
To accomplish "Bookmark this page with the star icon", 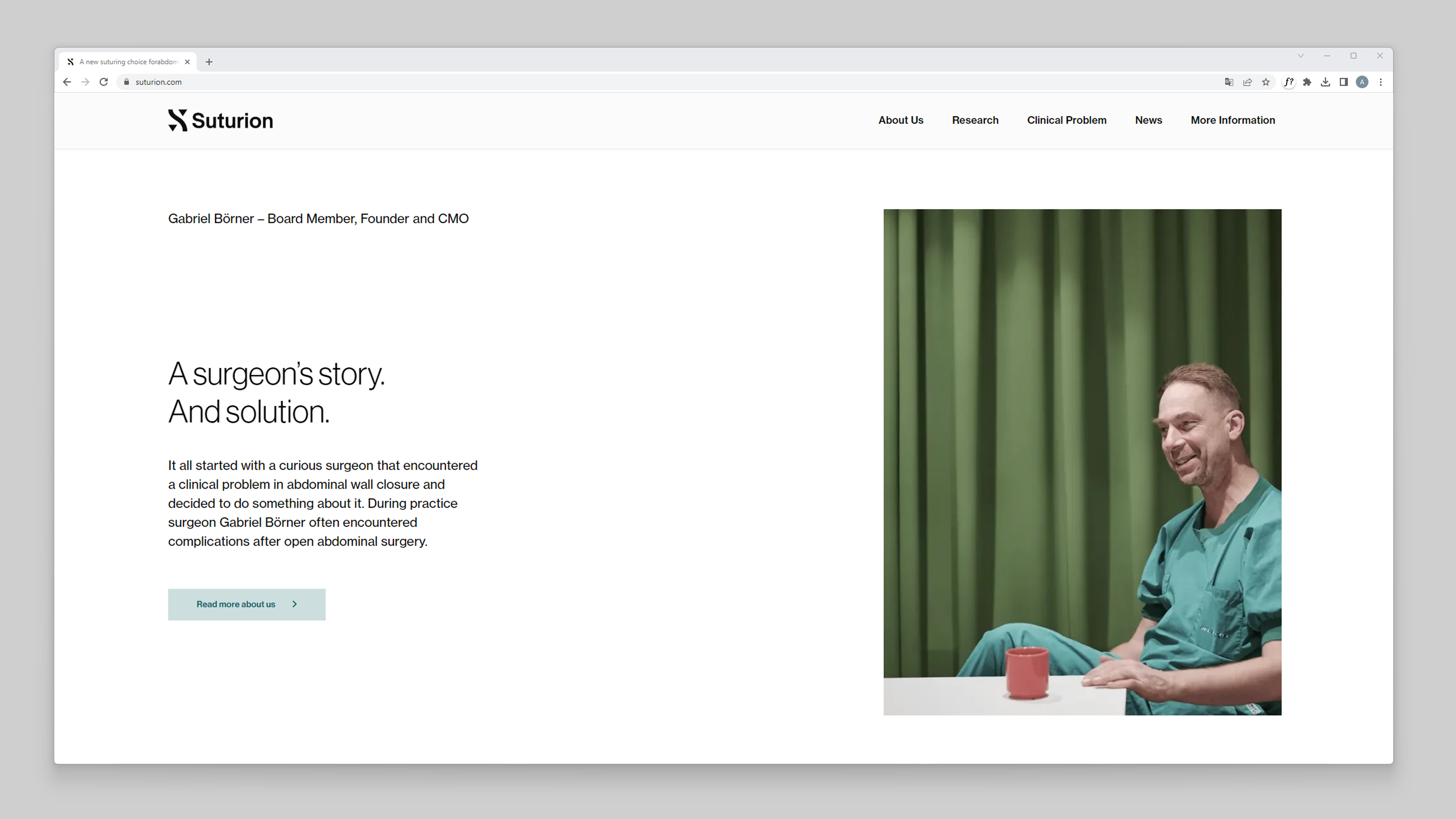I will pos(1266,82).
